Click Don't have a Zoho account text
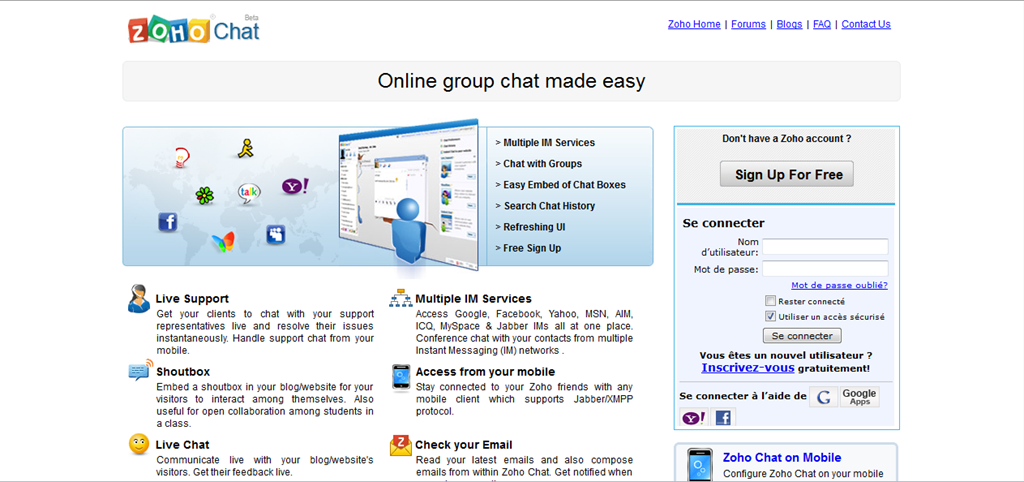The image size is (1024, 482). [x=786, y=138]
